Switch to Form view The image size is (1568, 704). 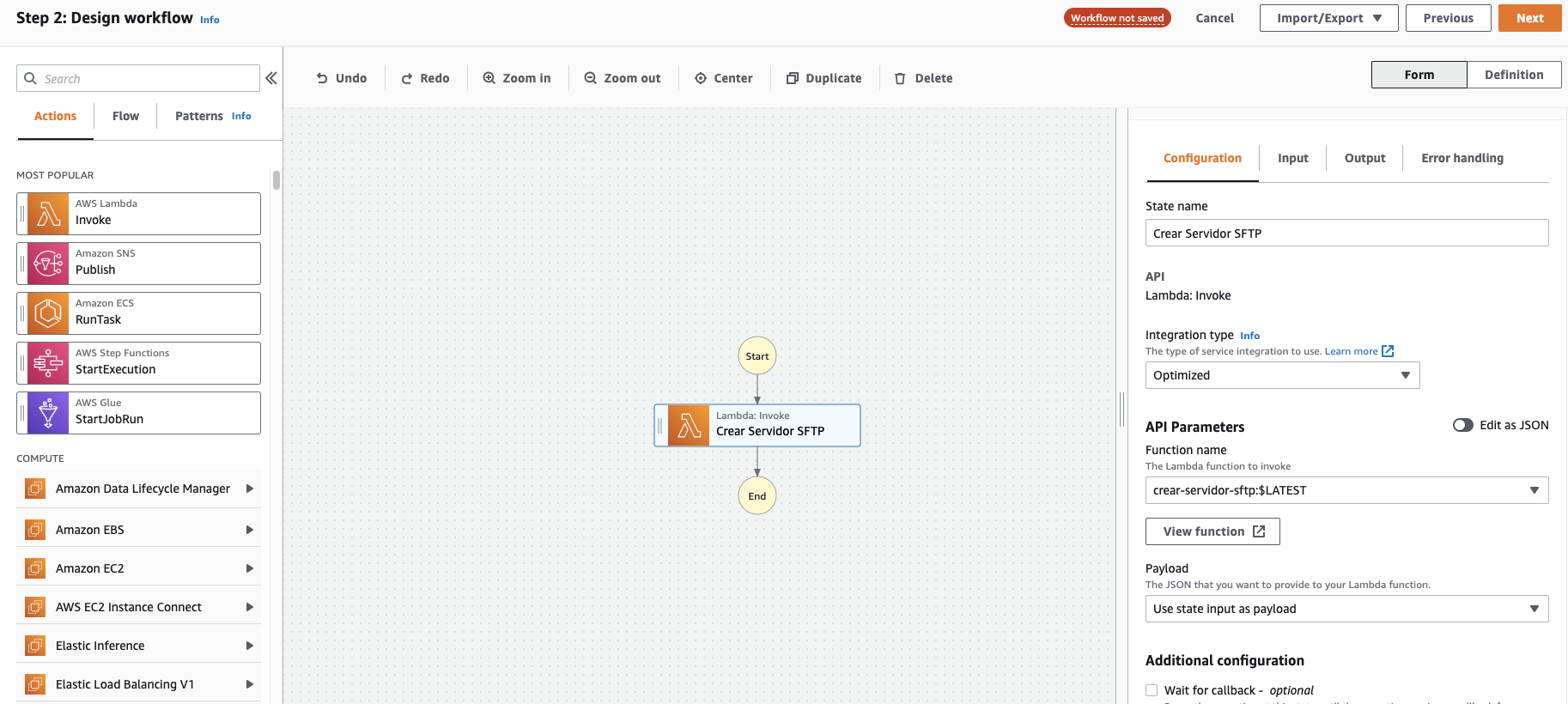pyautogui.click(x=1419, y=75)
